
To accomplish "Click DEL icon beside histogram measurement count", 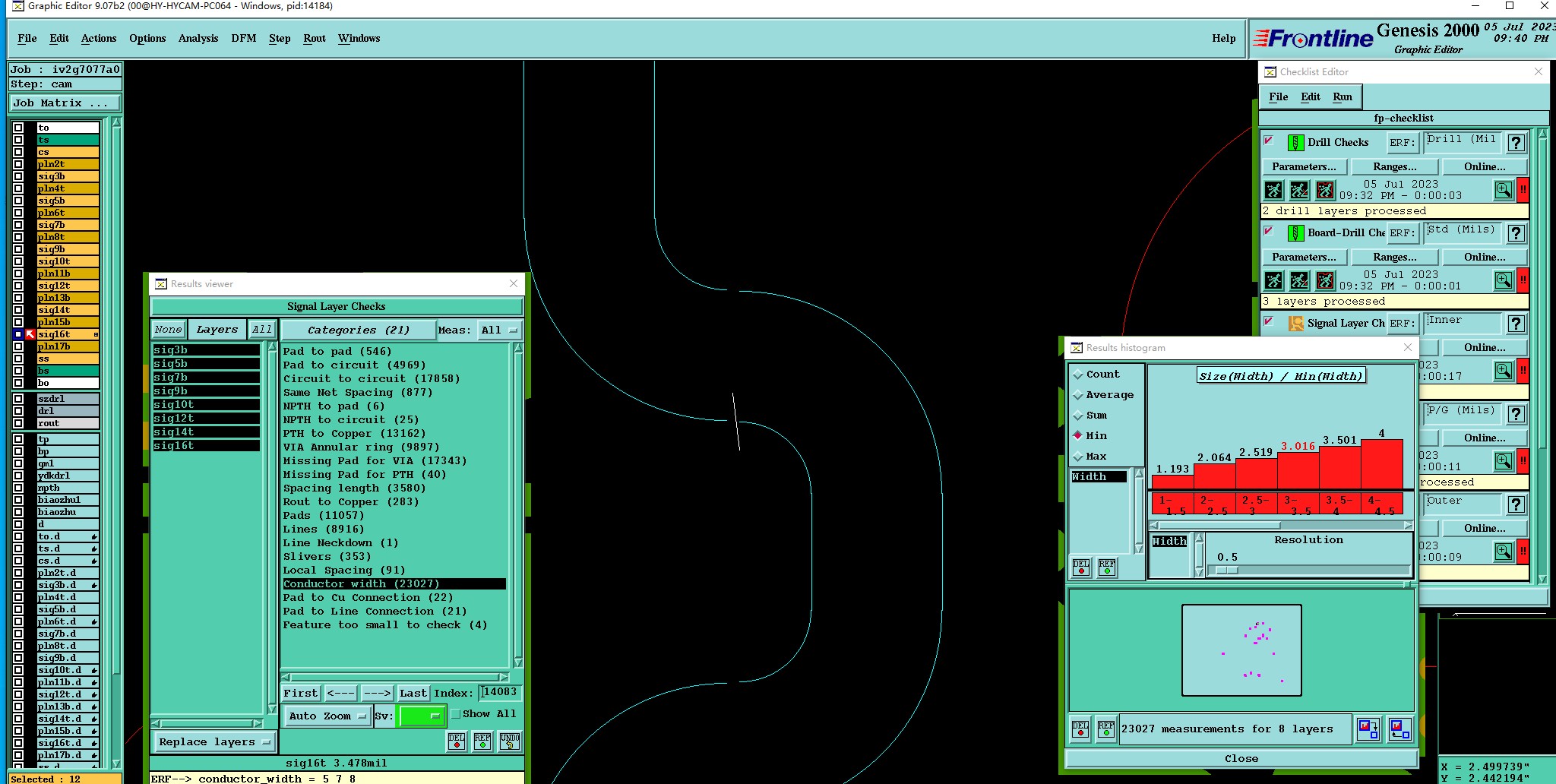I will tap(1080, 729).
